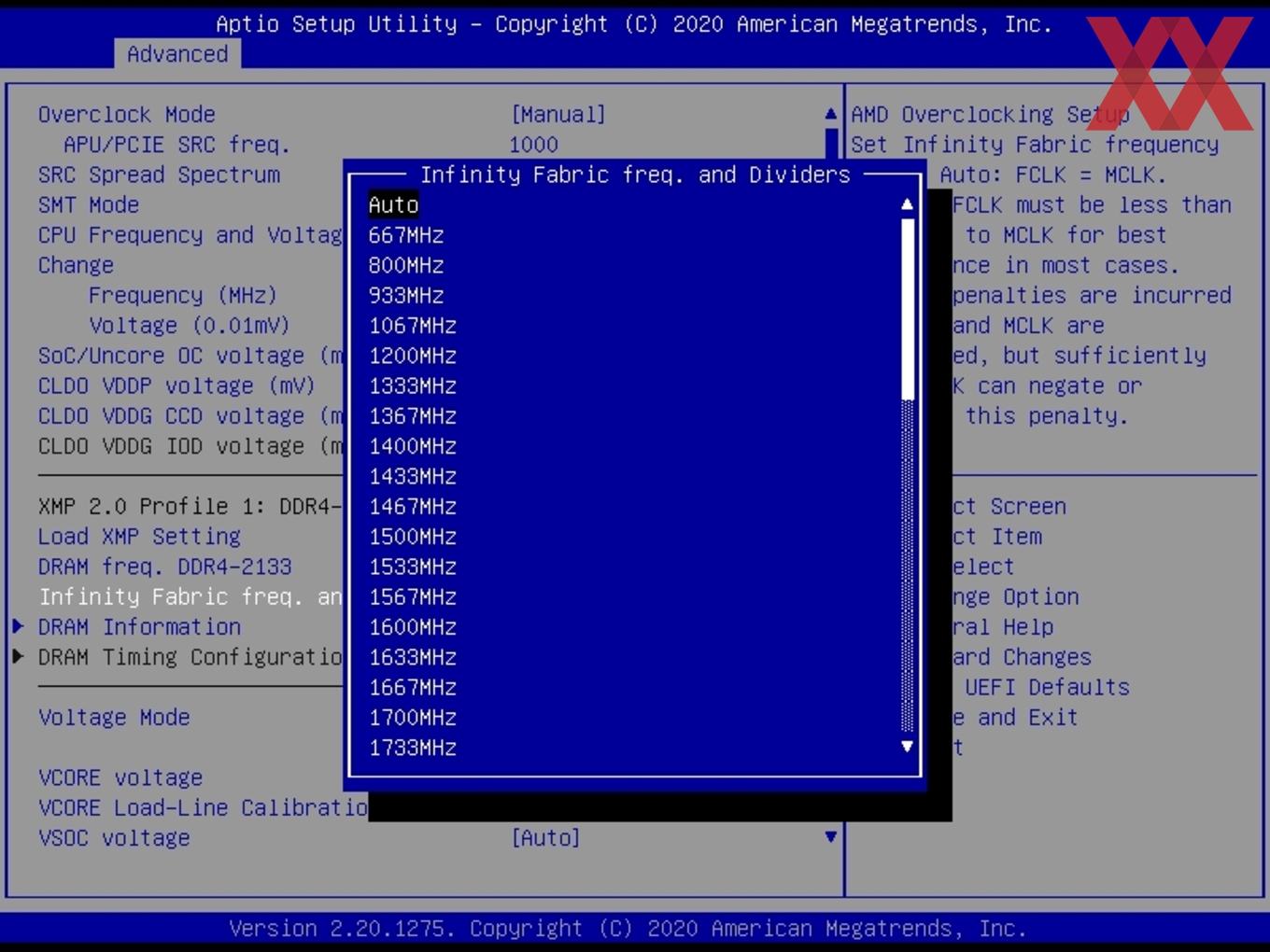Select CLDO VDDP voltage setting

pos(176,385)
